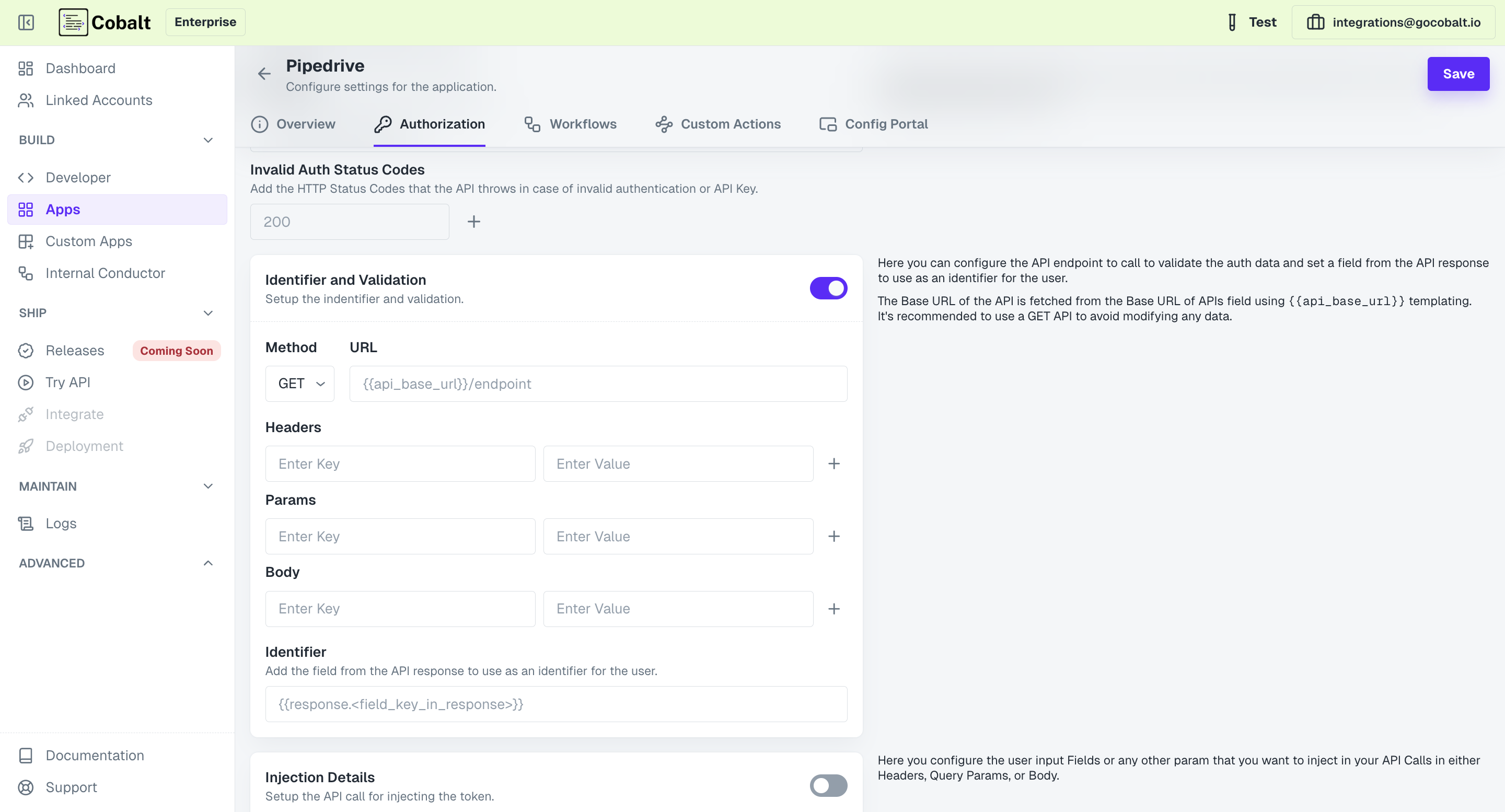Expand the ADVANCED section chevron

208,563
